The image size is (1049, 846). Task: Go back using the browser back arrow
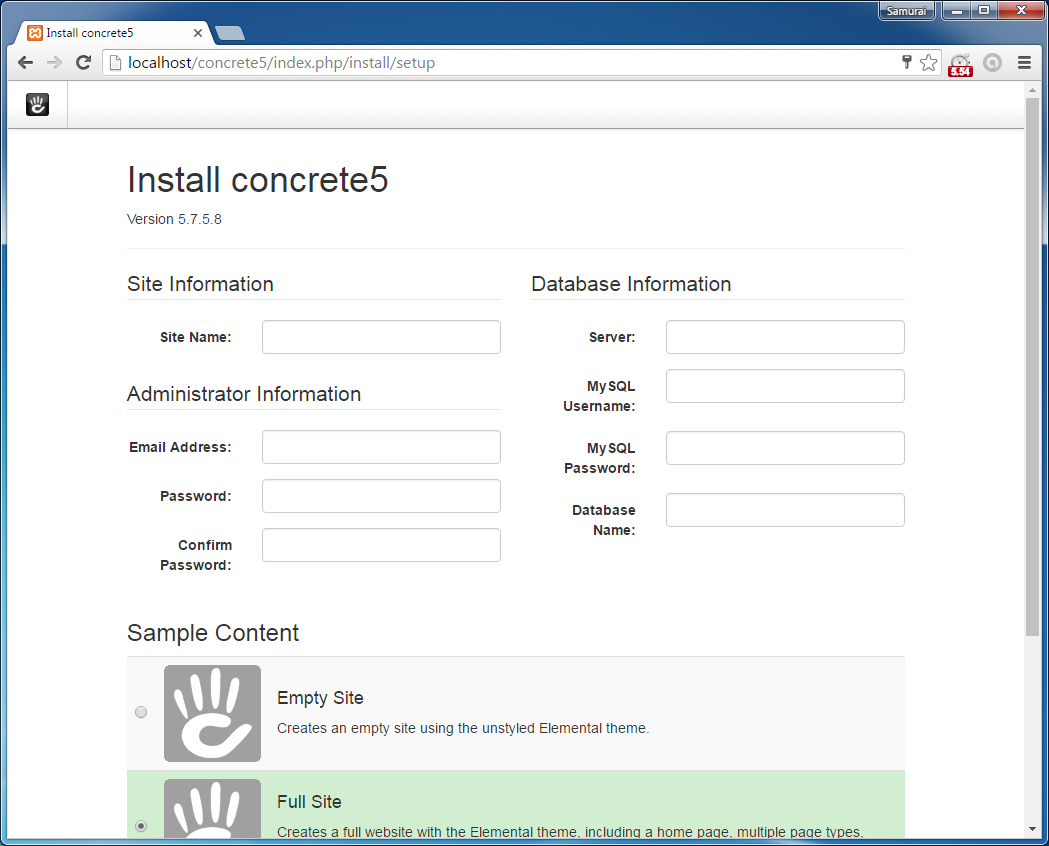(x=25, y=63)
